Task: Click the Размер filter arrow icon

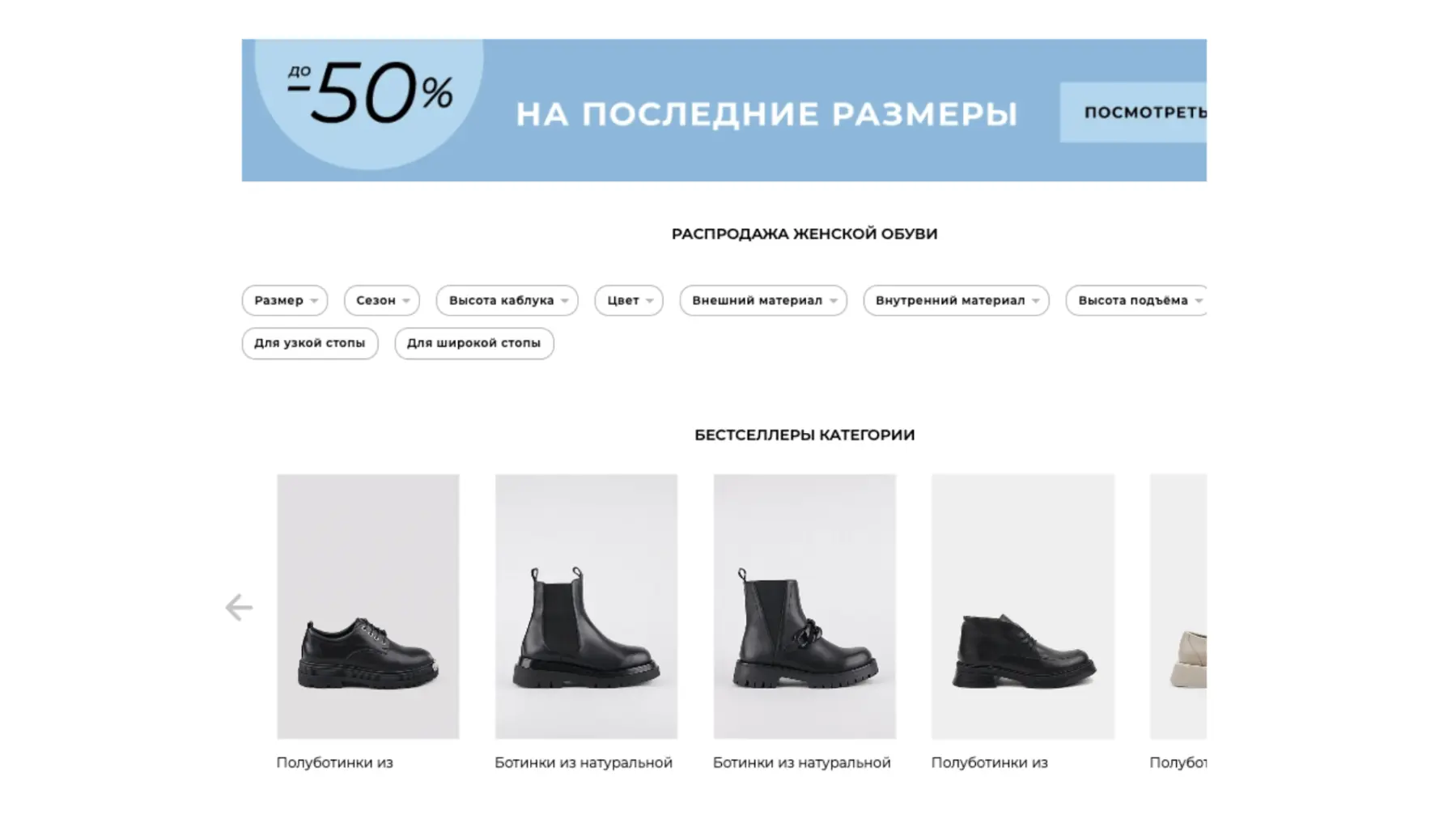Action: (314, 301)
